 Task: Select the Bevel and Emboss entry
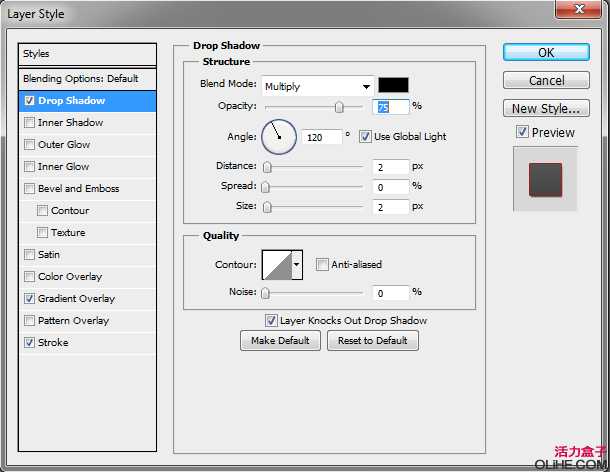pos(78,189)
